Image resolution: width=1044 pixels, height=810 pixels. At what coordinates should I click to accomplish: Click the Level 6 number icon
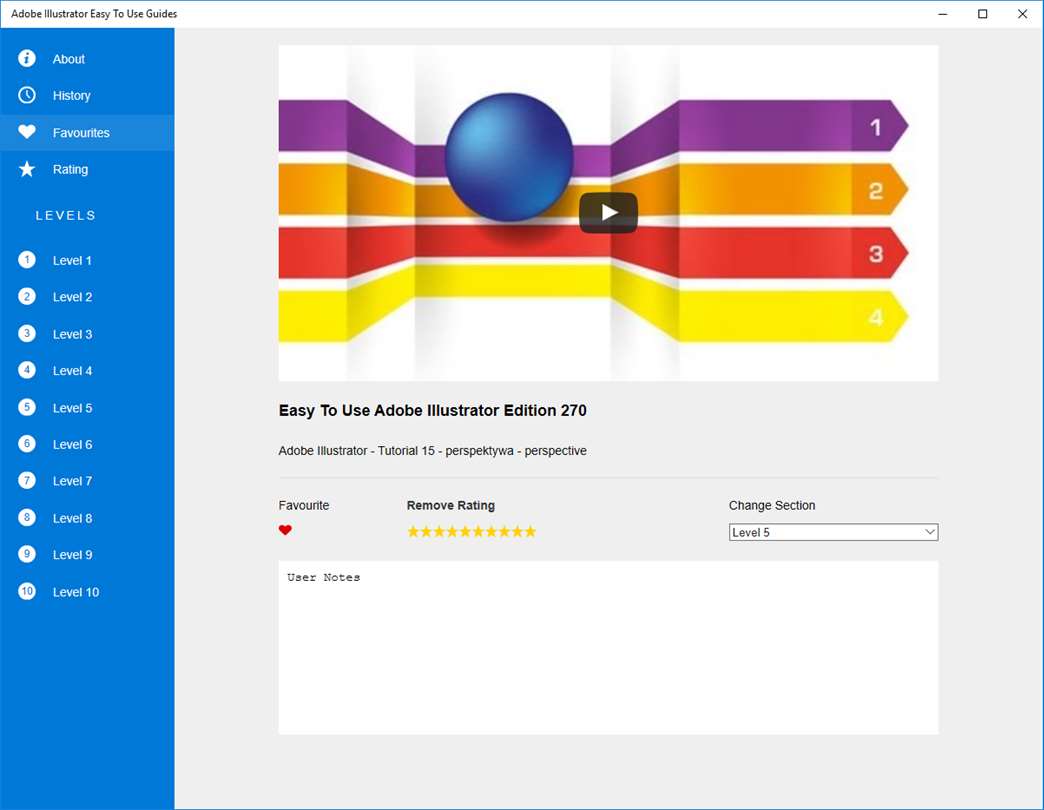(27, 443)
